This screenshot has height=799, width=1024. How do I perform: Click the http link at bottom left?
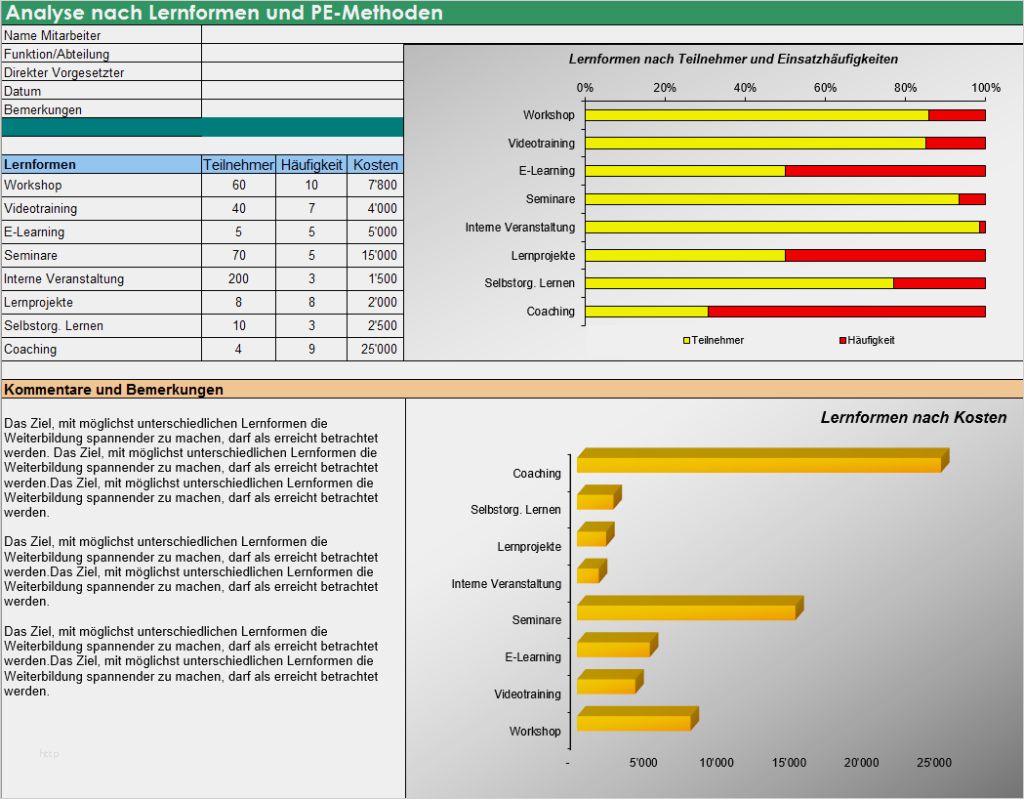[x=48, y=752]
